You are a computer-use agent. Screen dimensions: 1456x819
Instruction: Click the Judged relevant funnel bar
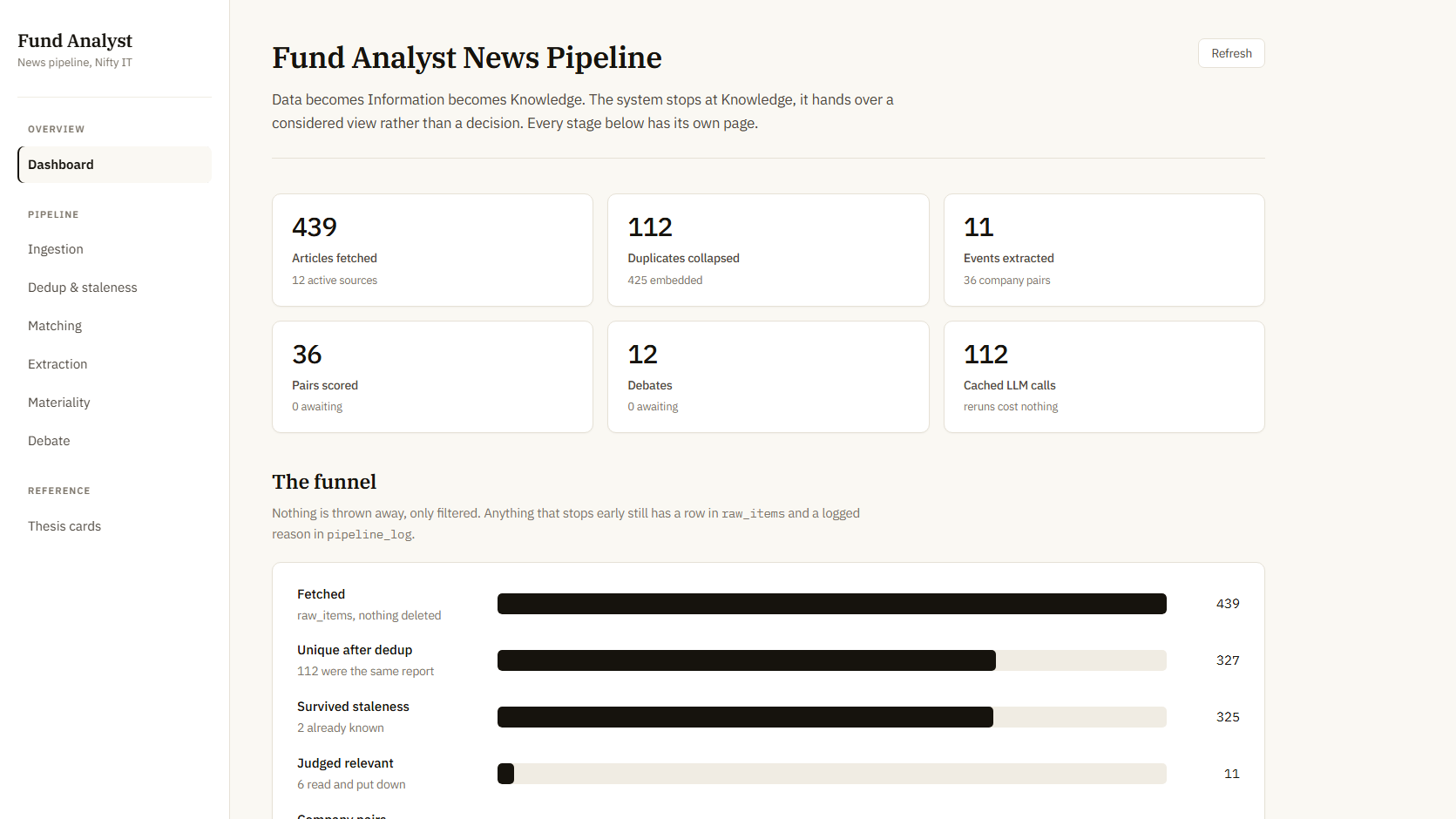(832, 774)
